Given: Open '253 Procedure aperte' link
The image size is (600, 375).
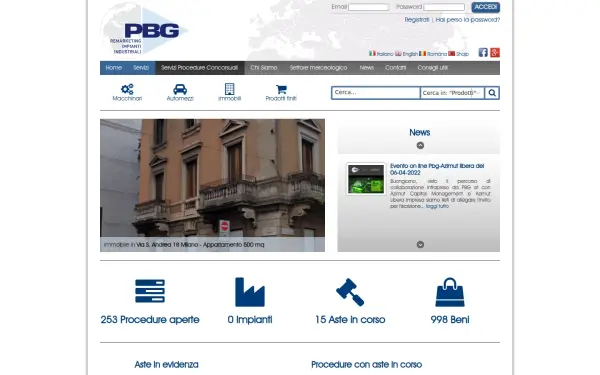Looking at the screenshot, I should (150, 320).
